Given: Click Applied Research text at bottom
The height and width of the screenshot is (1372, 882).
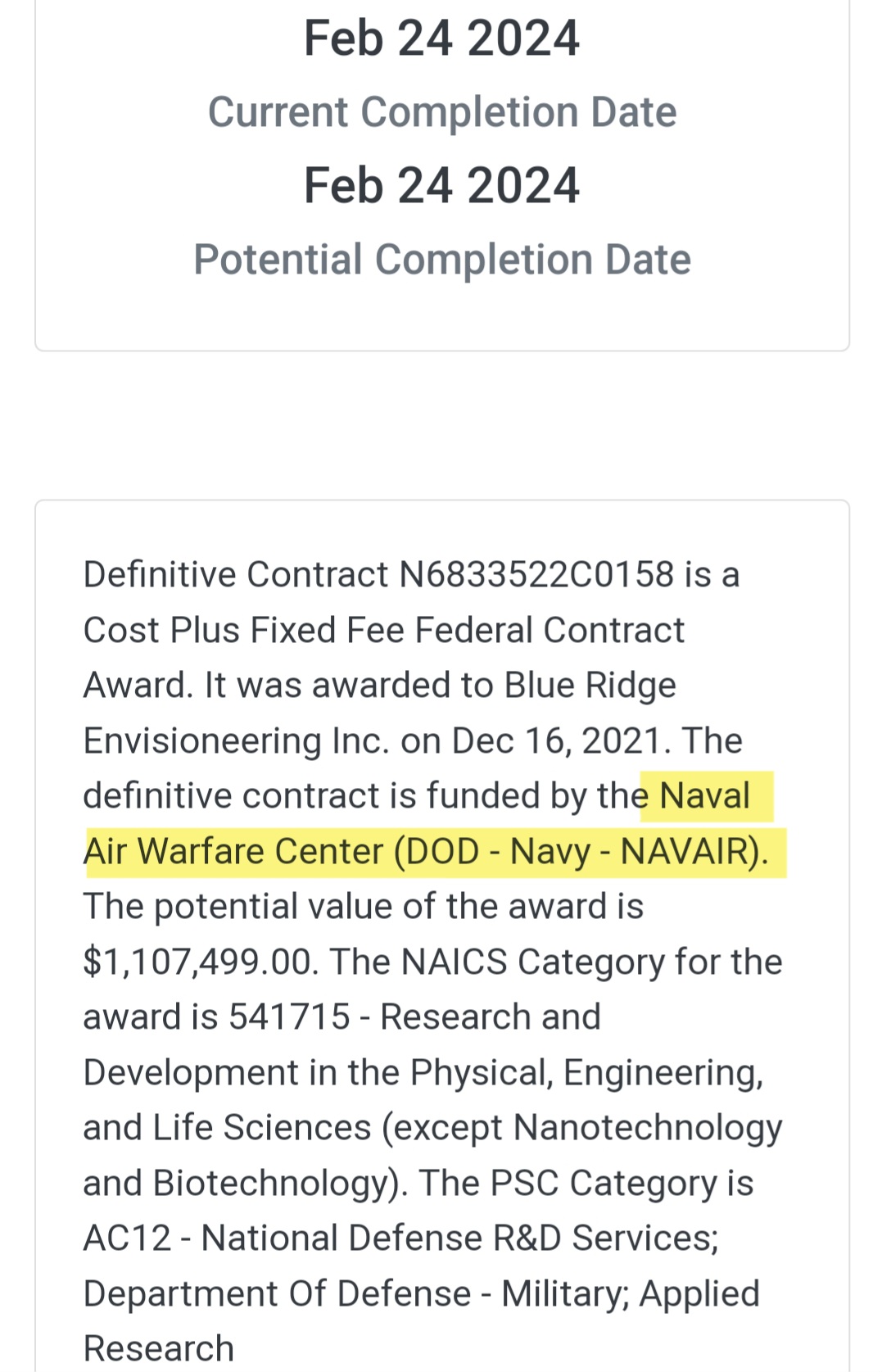Looking at the screenshot, I should [422, 1321].
